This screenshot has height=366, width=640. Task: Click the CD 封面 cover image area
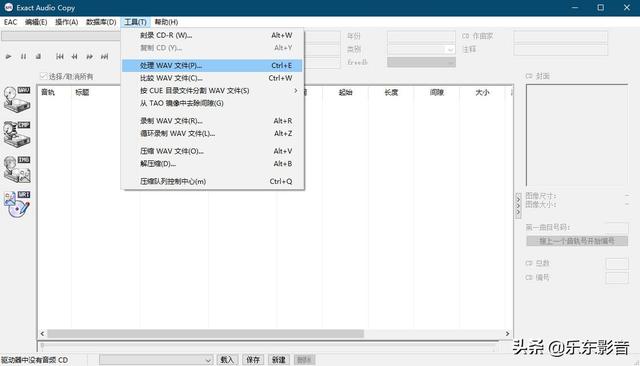577,135
